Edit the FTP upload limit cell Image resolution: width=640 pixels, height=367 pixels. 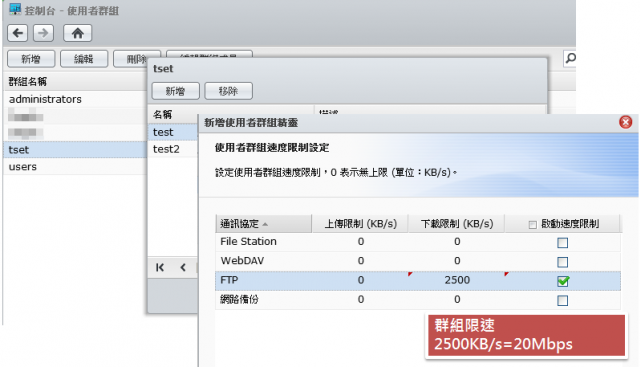point(360,280)
